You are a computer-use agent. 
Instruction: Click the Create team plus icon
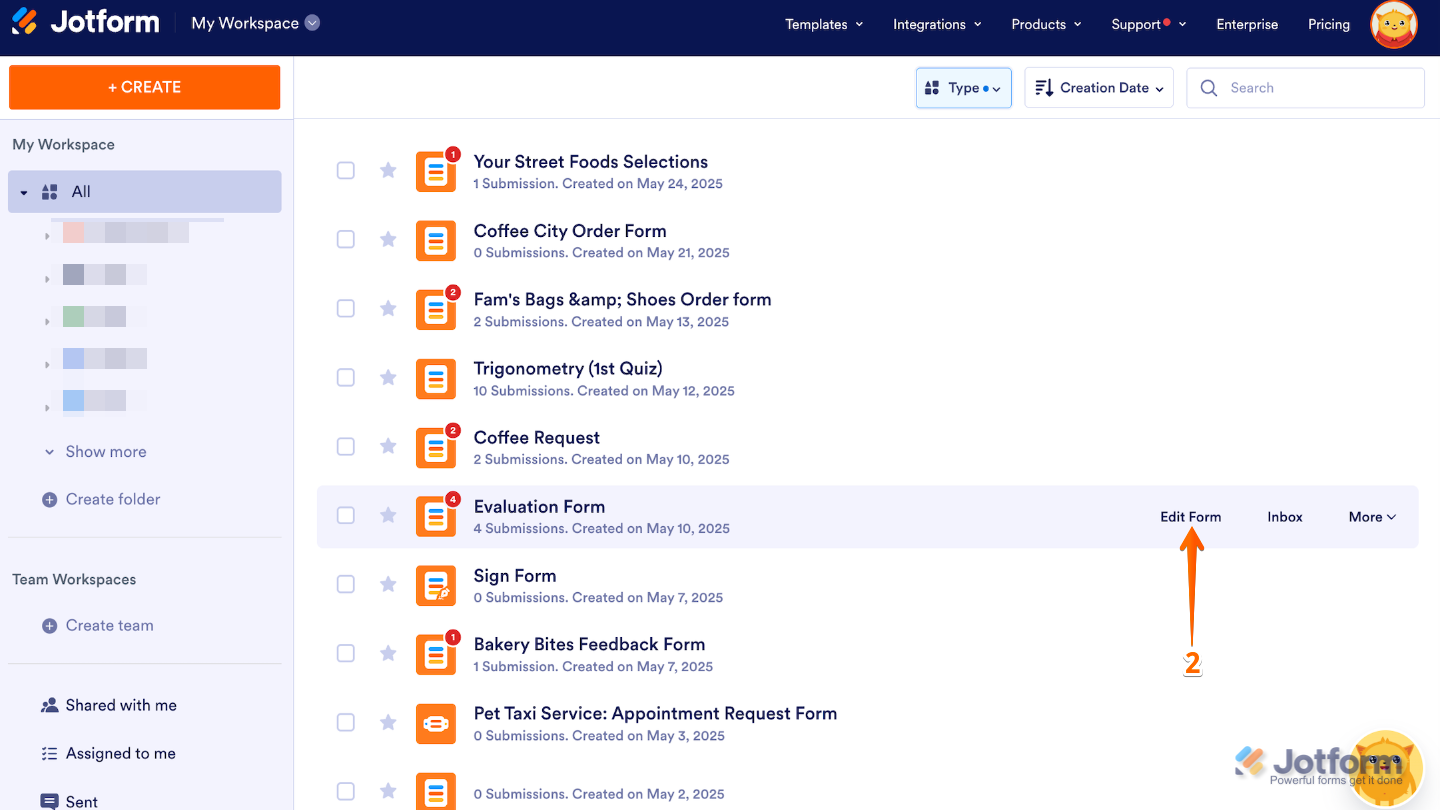pos(48,625)
